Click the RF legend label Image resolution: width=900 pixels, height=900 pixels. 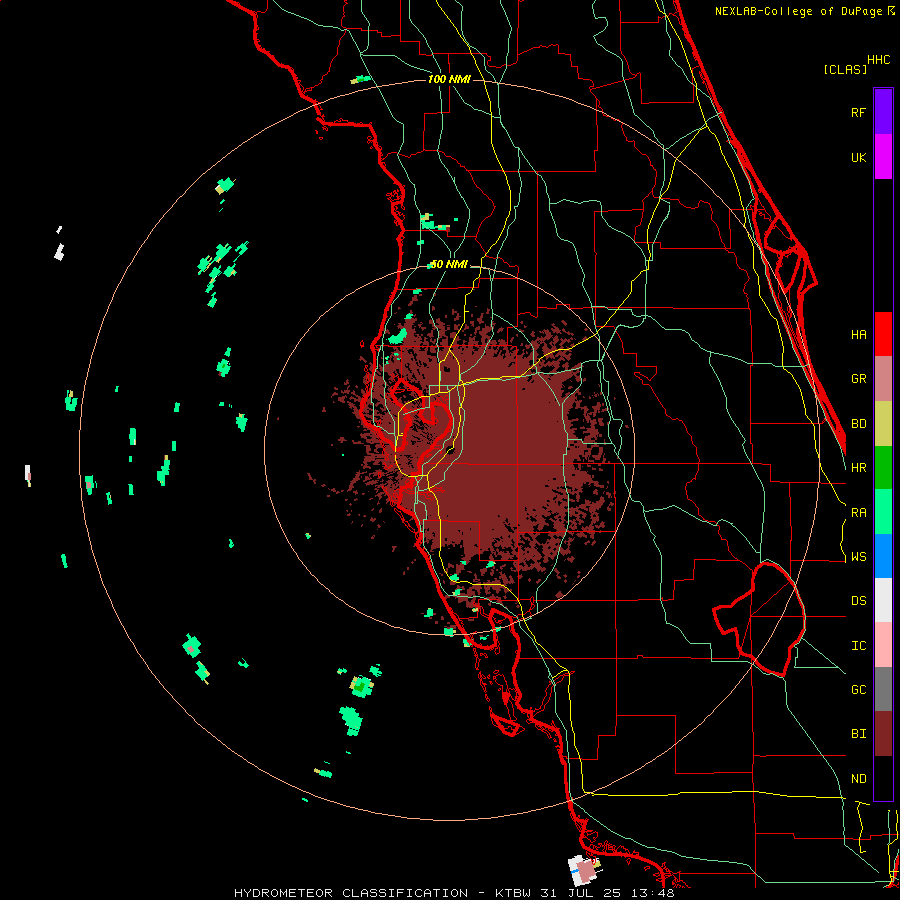point(858,112)
